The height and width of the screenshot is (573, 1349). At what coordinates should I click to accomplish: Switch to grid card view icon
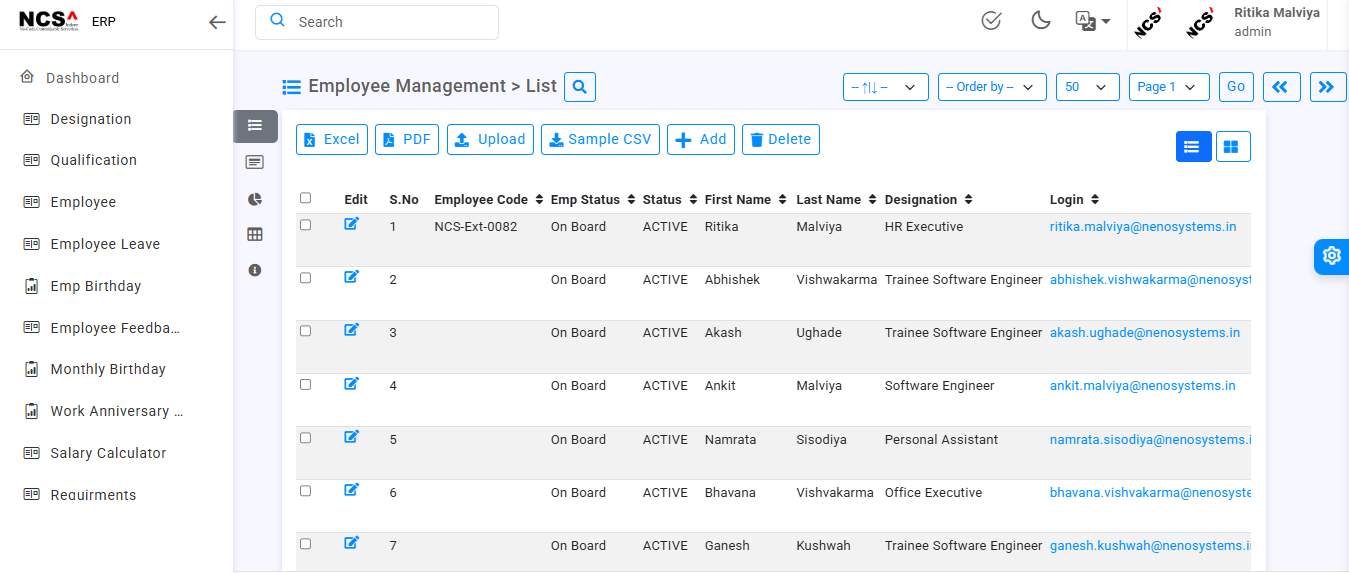pyautogui.click(x=1233, y=146)
